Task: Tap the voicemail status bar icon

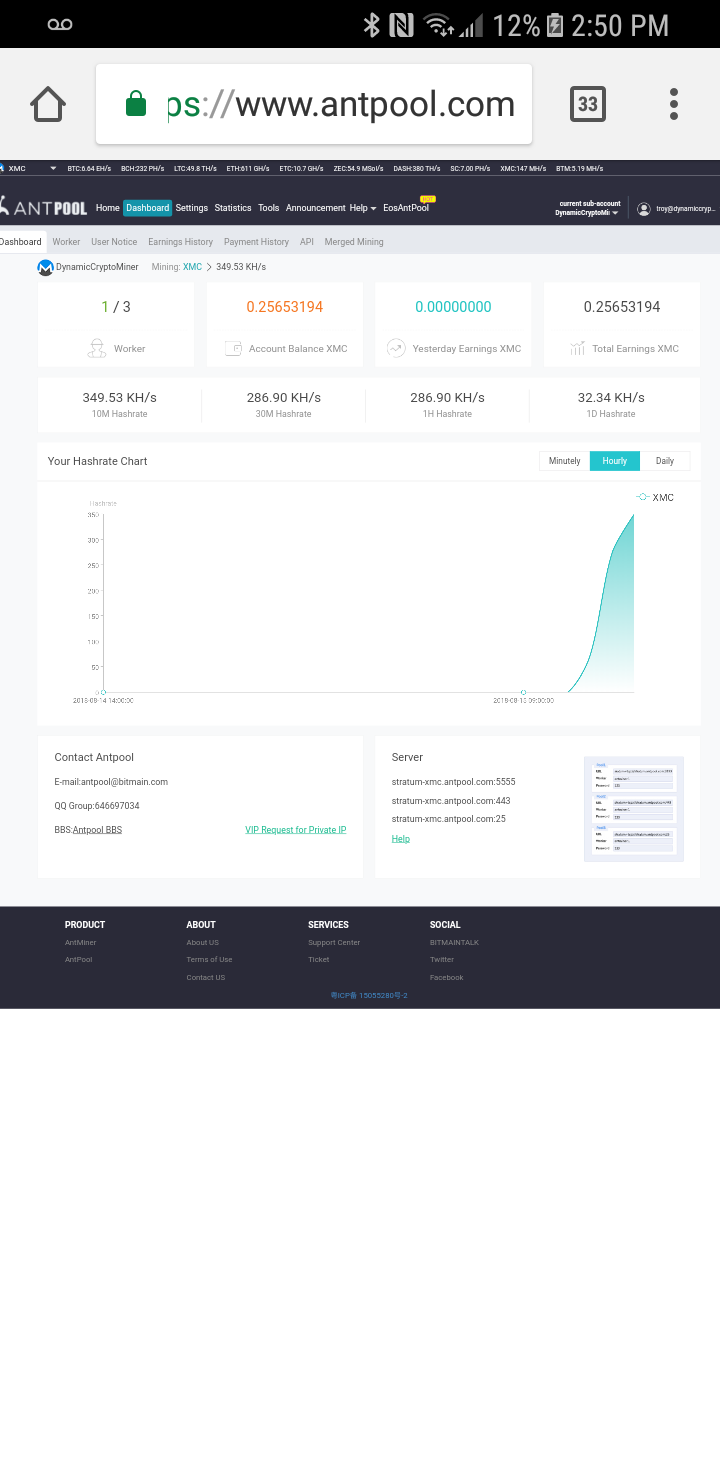Action: 60,25
